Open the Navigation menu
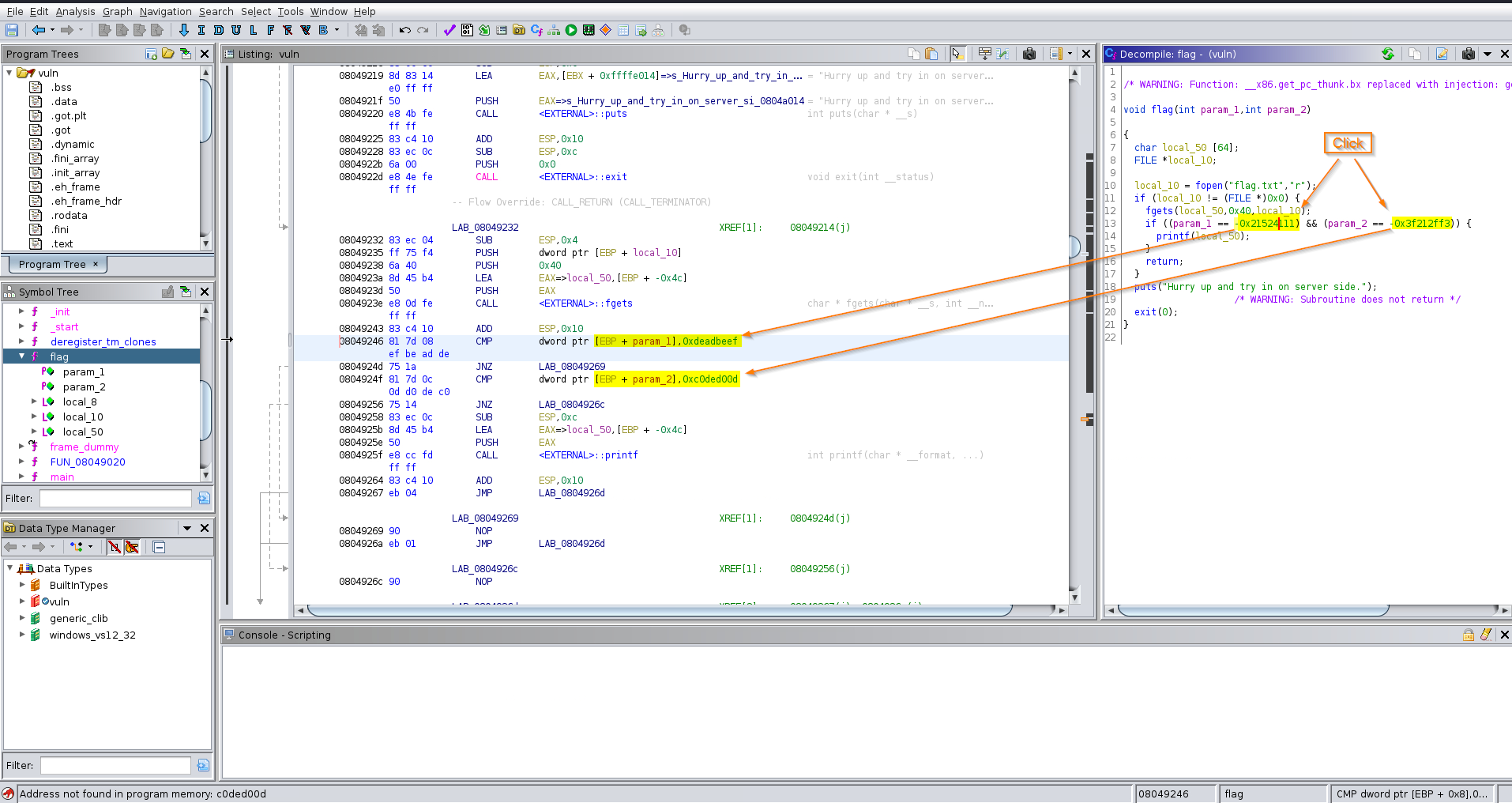Screen dimensions: 1512x803 165,11
